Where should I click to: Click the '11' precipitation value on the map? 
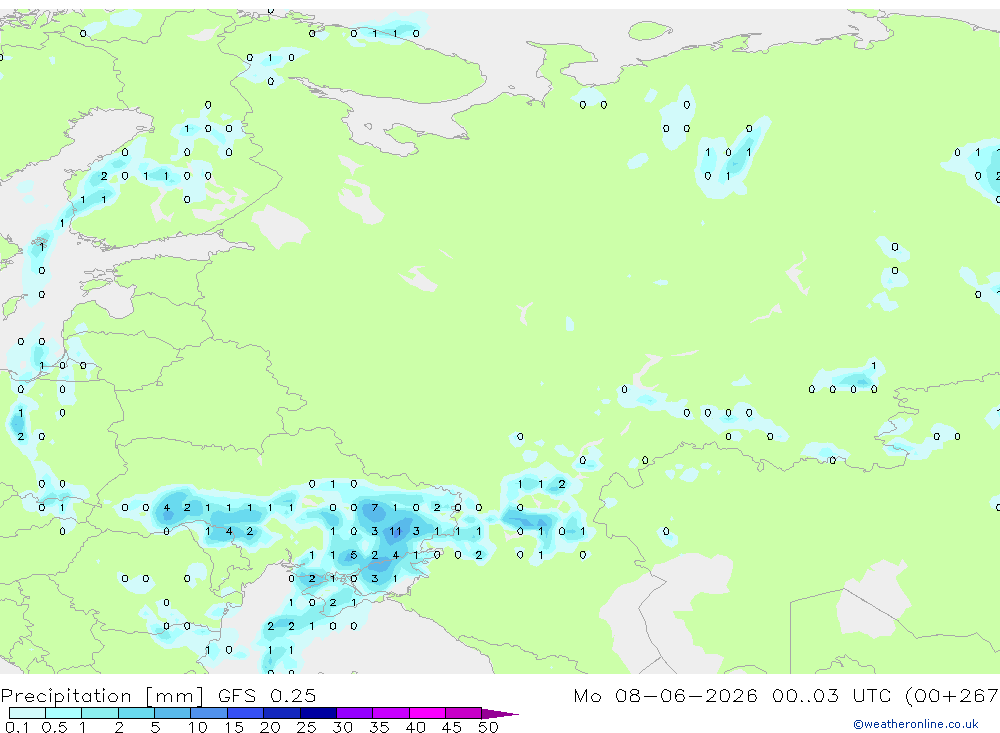pos(395,531)
